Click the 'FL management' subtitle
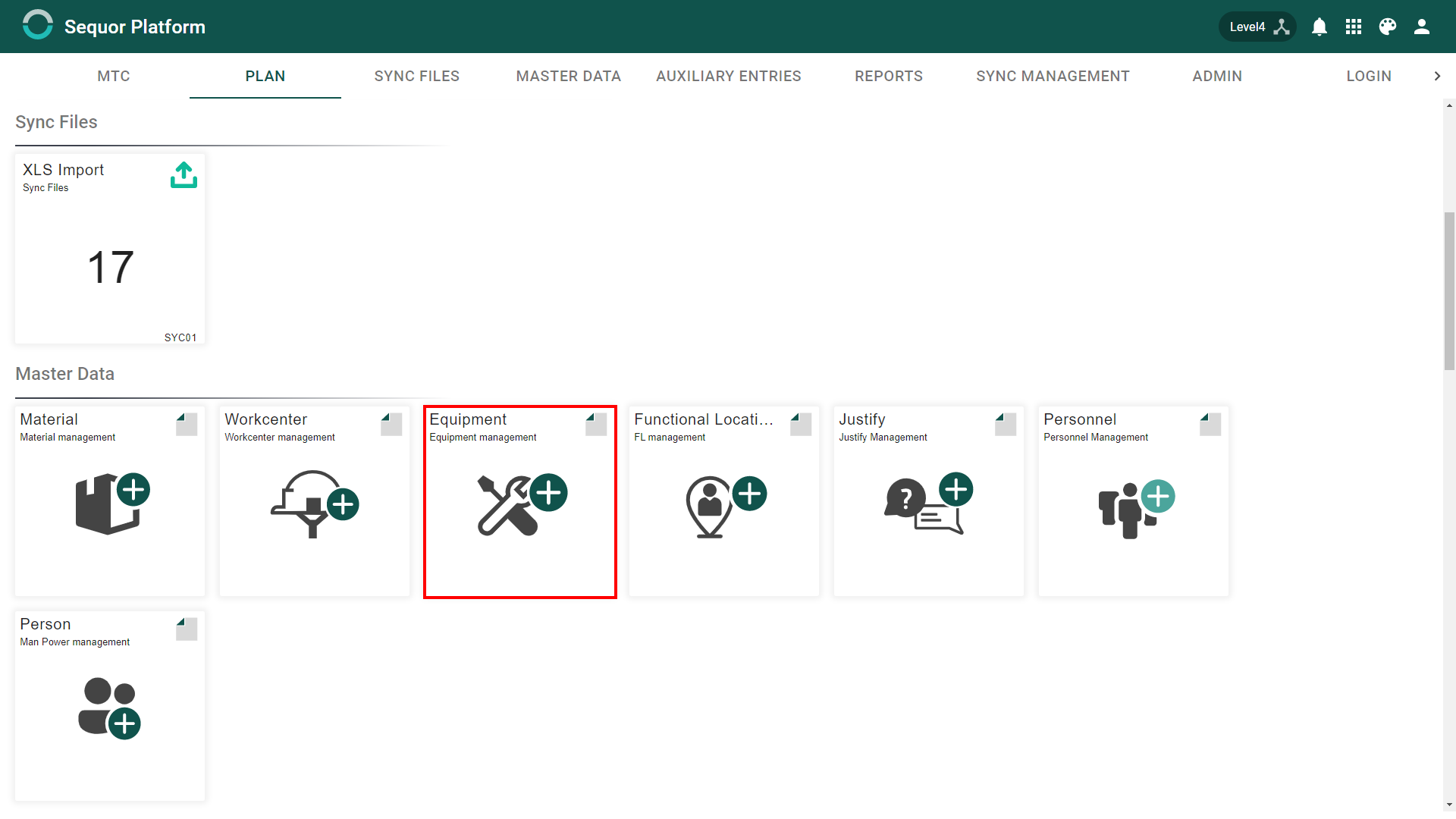The height and width of the screenshot is (819, 1456). click(x=670, y=438)
